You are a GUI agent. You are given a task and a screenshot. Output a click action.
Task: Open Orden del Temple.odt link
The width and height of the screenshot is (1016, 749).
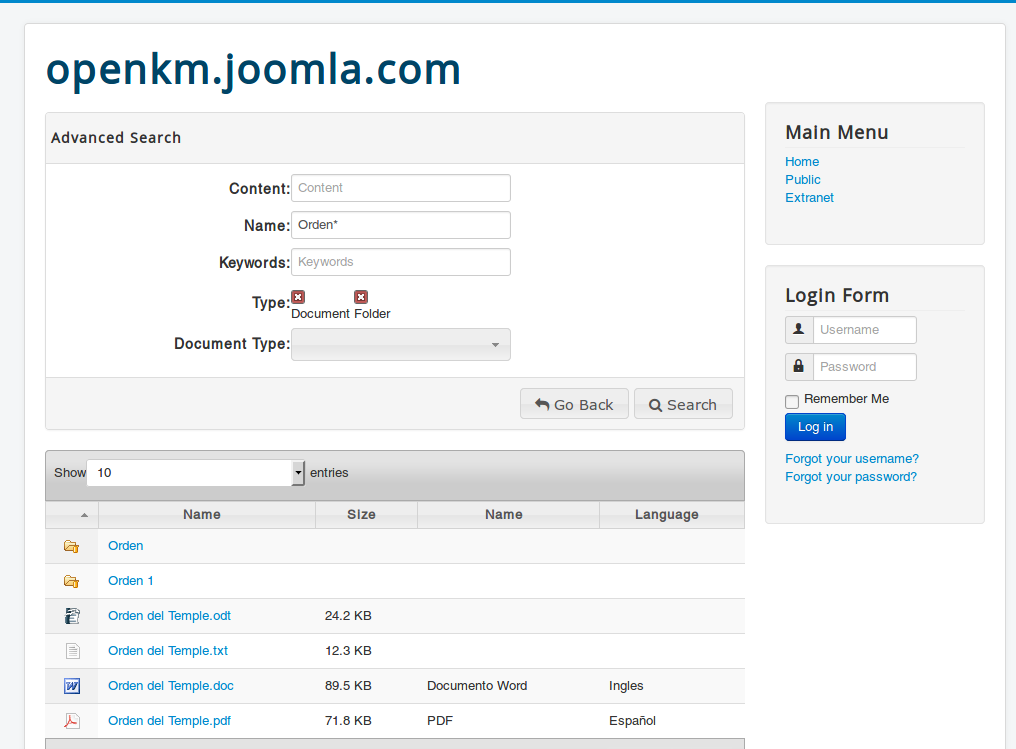click(169, 616)
